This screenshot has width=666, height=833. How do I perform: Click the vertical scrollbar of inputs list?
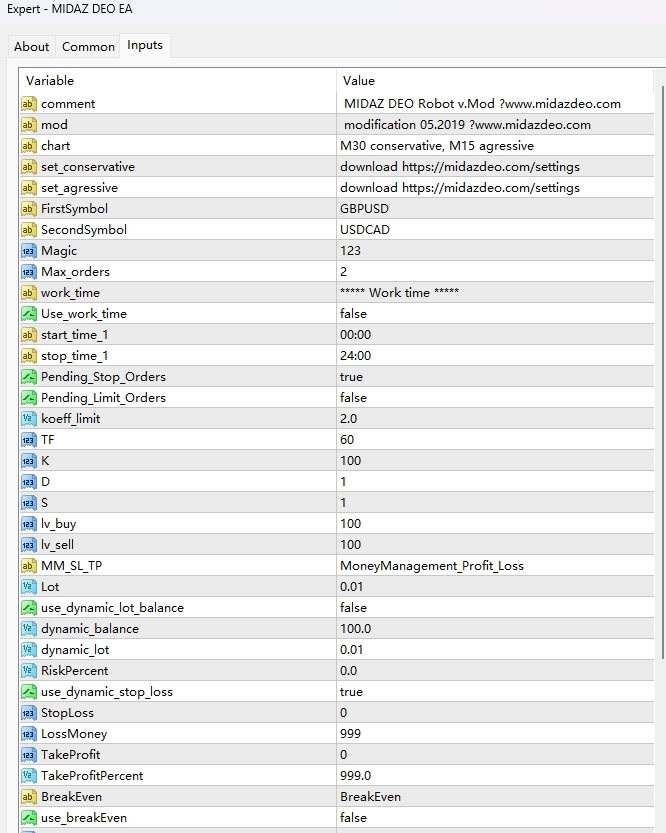click(658, 400)
